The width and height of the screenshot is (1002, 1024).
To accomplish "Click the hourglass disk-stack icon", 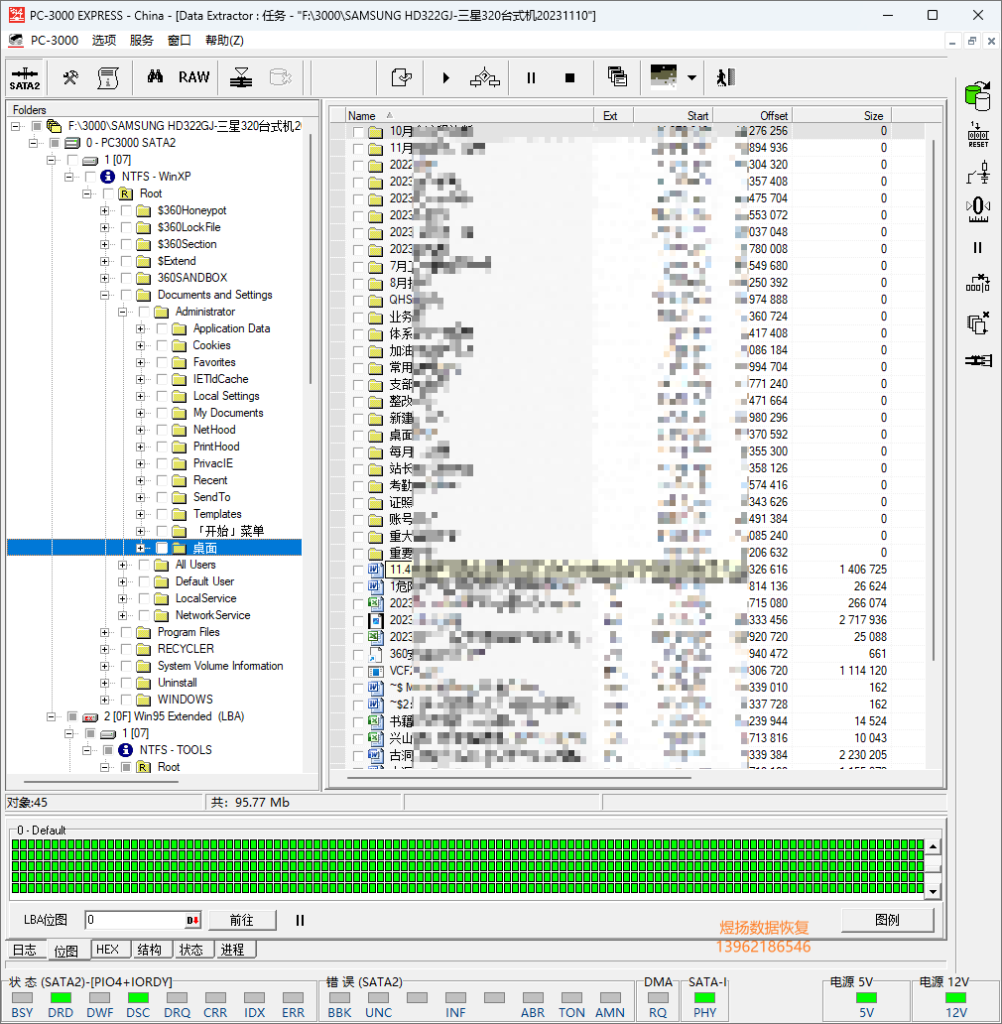I will (241, 77).
